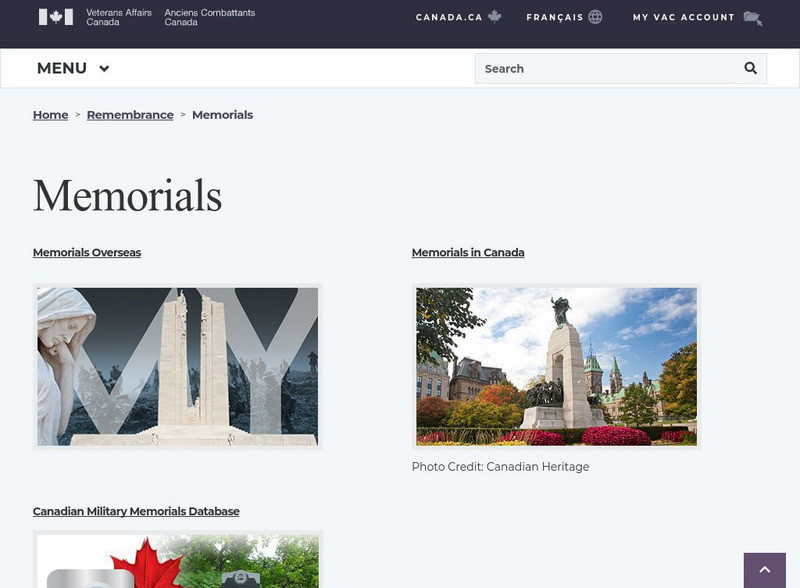Click the magnifying glass search icon
The height and width of the screenshot is (588, 800).
point(748,68)
